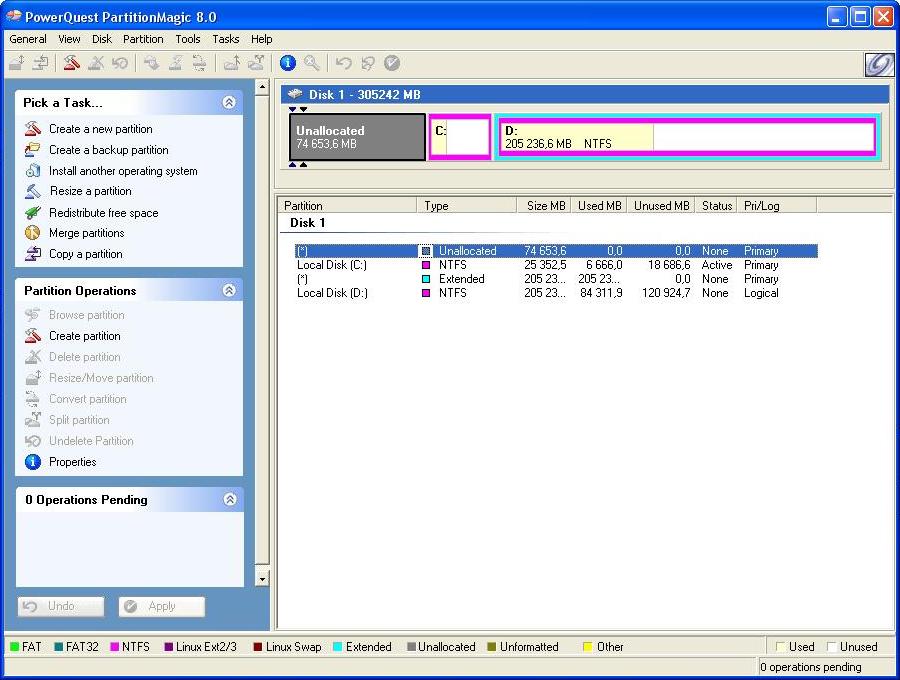Select the Properties info icon on the toolbar
900x680 pixels.
click(x=288, y=63)
